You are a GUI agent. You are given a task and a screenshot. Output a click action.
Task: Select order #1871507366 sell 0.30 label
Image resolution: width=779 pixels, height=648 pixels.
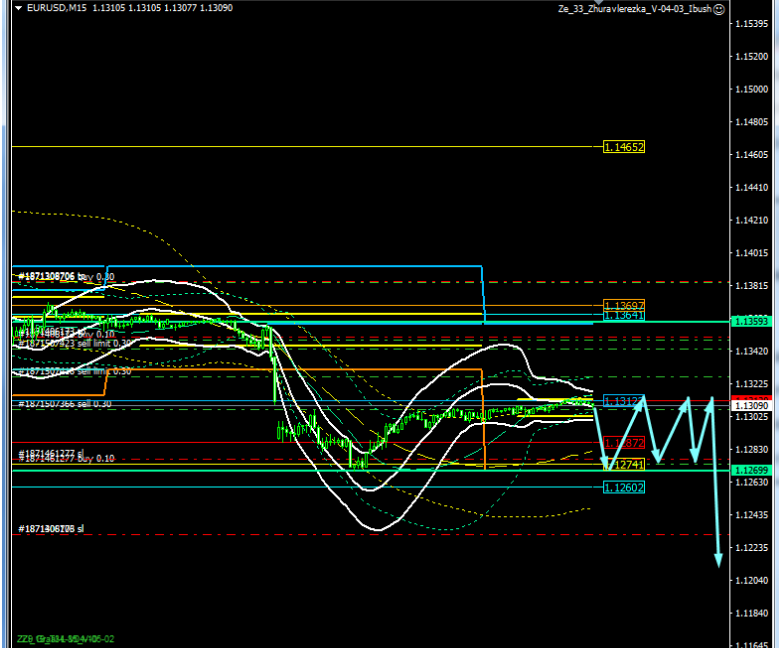click(65, 404)
